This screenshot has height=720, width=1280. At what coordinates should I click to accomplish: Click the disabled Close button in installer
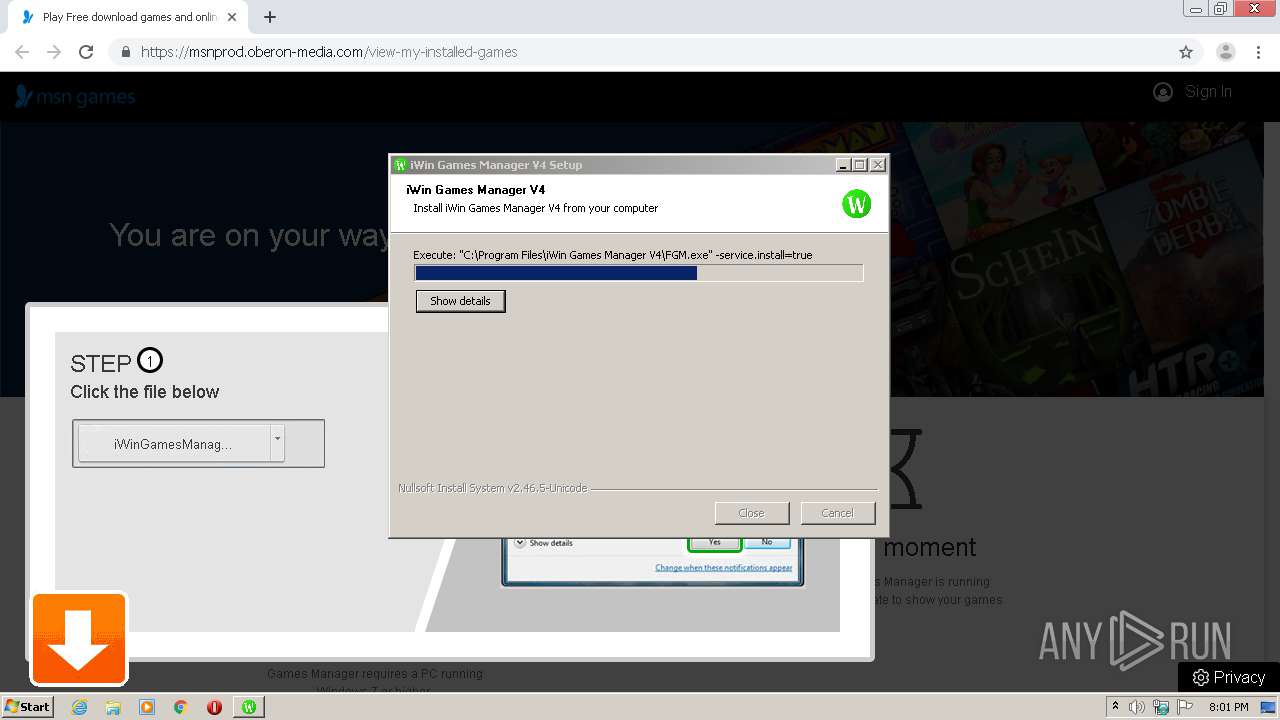tap(751, 513)
